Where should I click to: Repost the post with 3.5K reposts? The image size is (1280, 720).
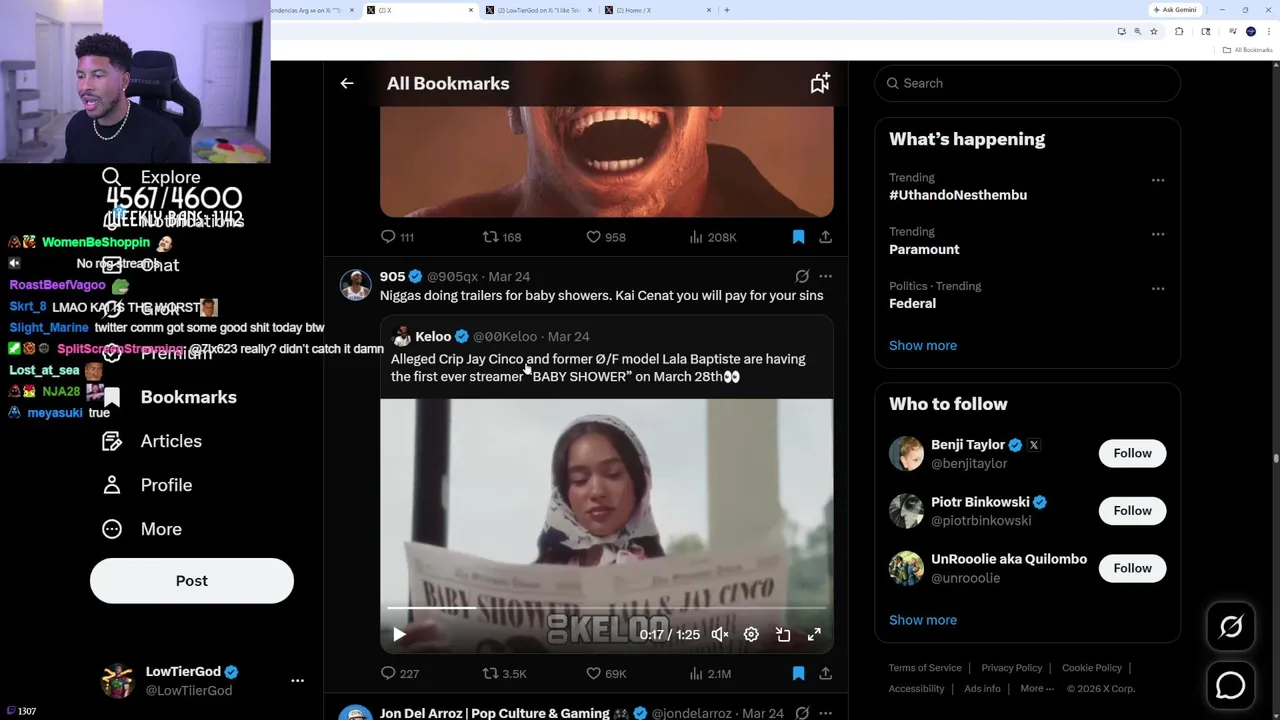[x=504, y=674]
